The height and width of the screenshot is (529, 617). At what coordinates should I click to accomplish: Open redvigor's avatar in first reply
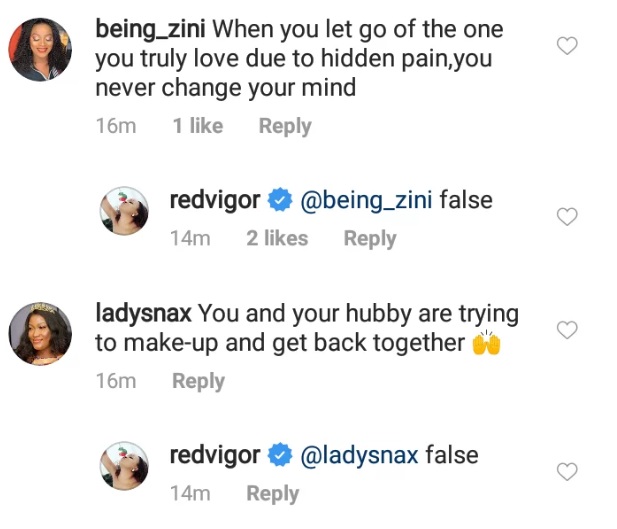125,213
